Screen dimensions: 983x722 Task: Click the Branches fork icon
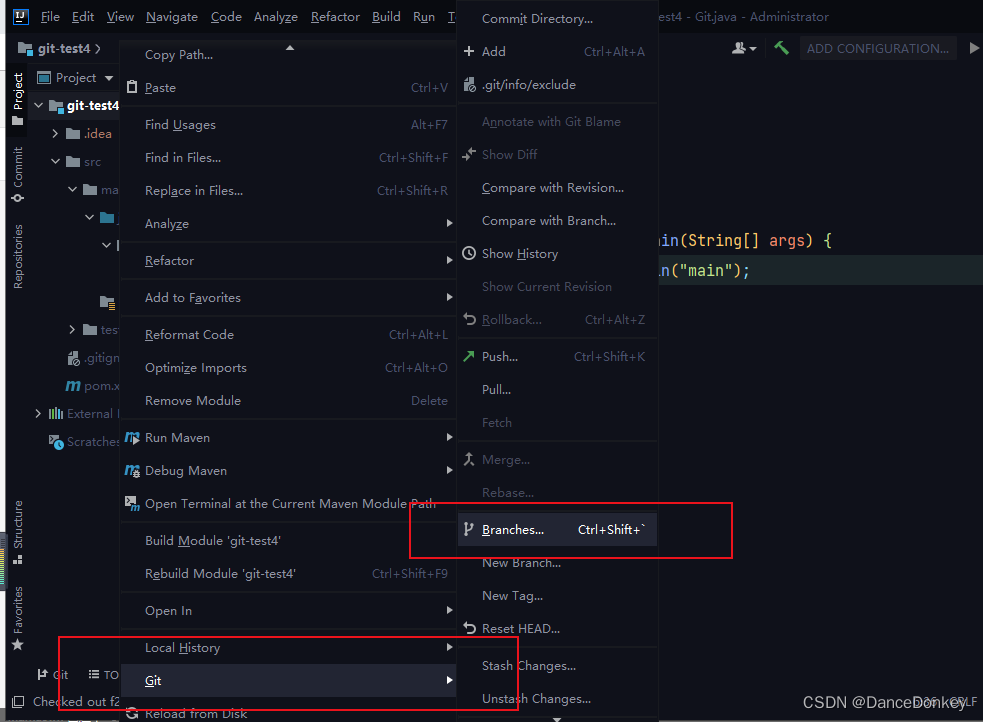468,529
